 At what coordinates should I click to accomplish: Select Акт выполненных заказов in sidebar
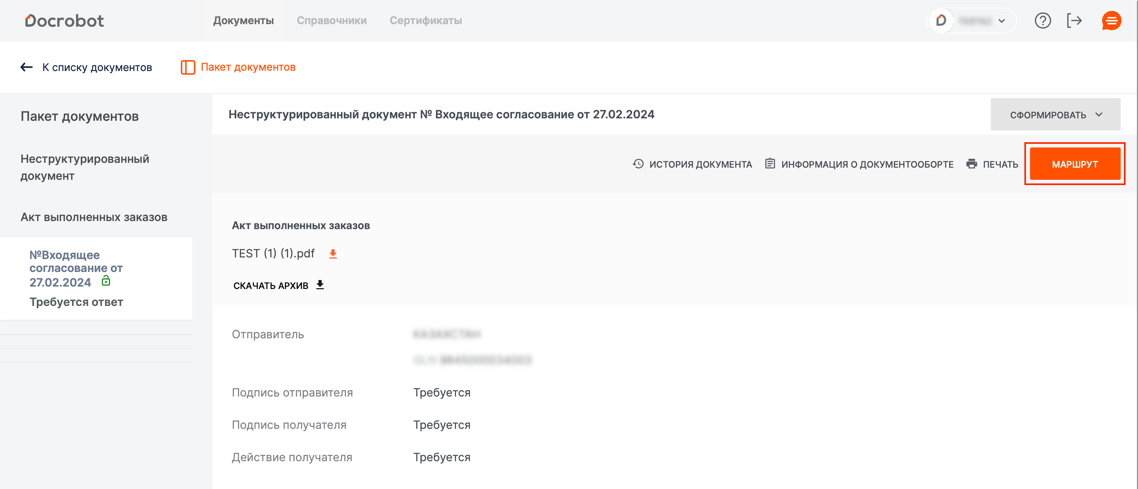click(x=94, y=217)
